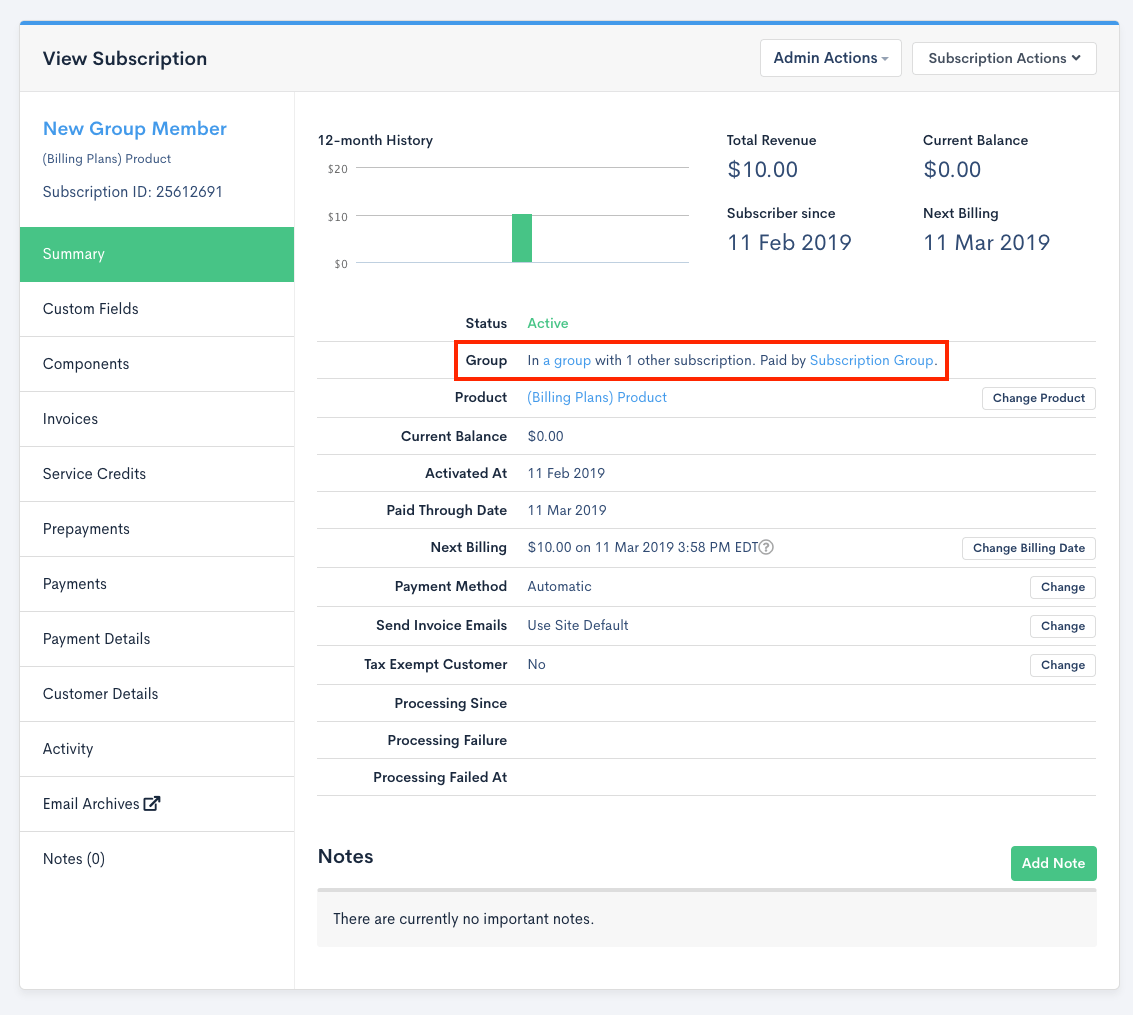Open the 'a group' link
This screenshot has width=1133, height=1015.
coord(567,360)
